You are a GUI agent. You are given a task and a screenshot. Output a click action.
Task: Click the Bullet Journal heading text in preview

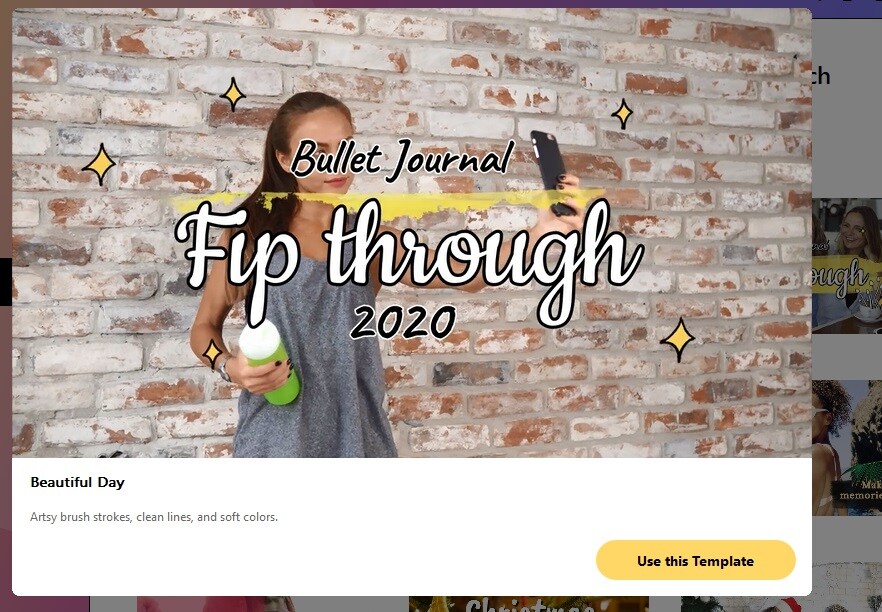[x=402, y=158]
